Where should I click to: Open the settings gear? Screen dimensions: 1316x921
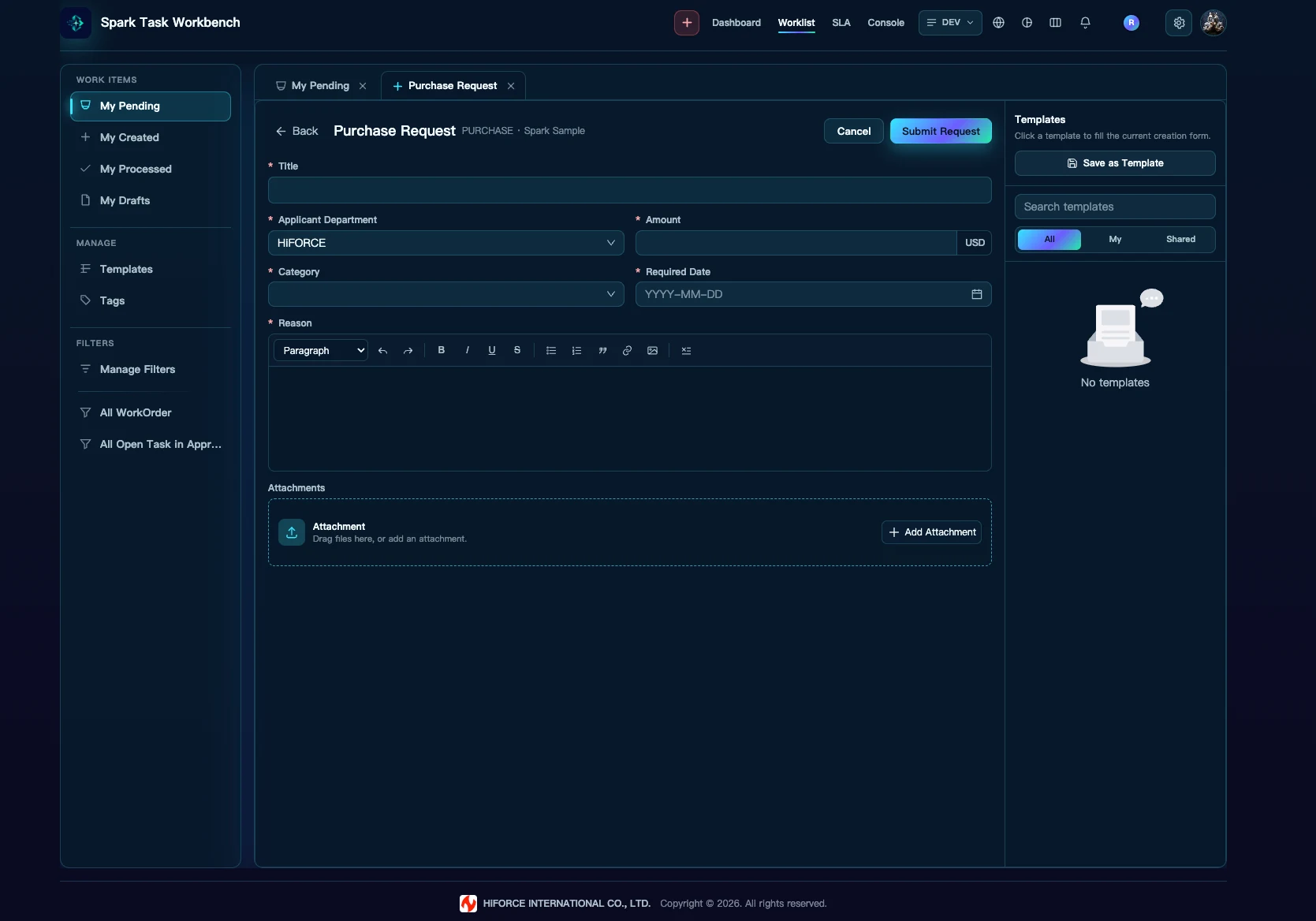(x=1179, y=23)
